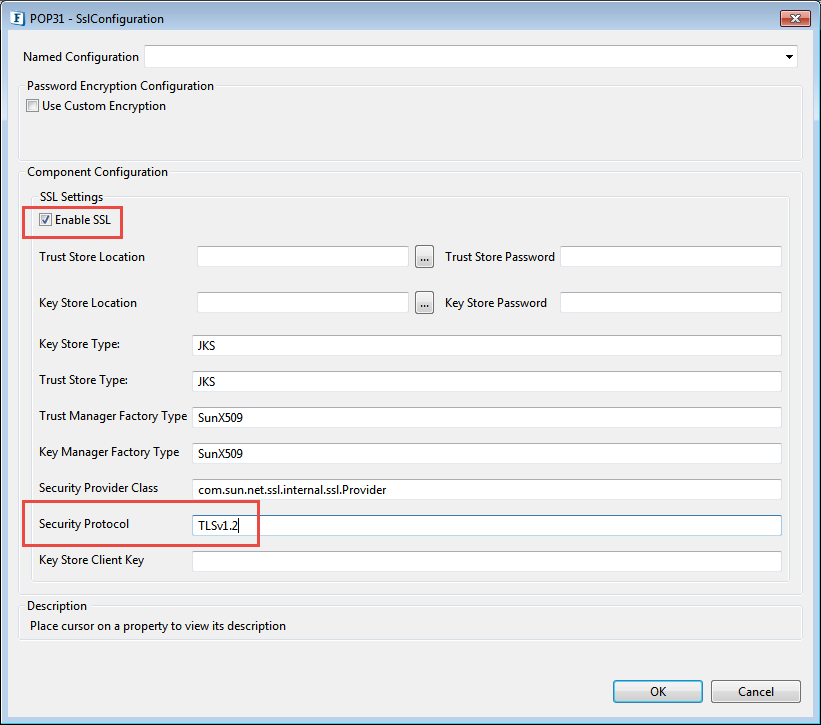Enable Use Custom Encryption option

point(32,106)
